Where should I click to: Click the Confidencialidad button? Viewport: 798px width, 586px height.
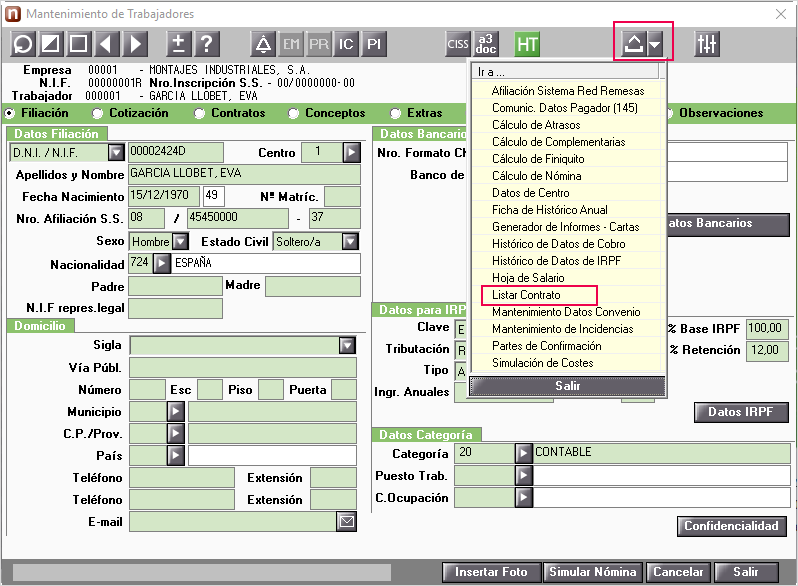click(x=731, y=526)
